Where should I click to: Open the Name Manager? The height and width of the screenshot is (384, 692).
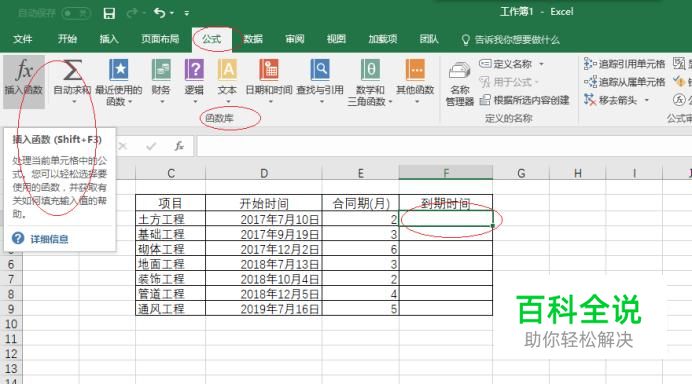(459, 83)
